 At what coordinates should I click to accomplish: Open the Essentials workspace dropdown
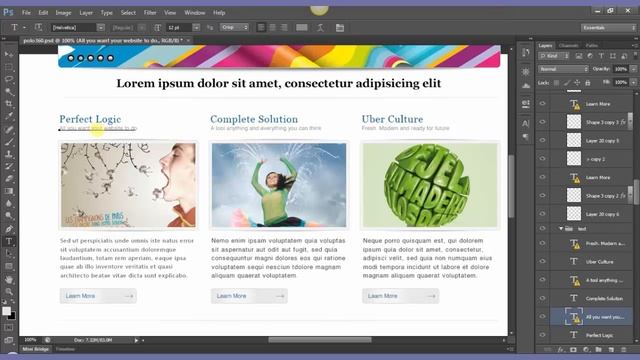[x=608, y=27]
